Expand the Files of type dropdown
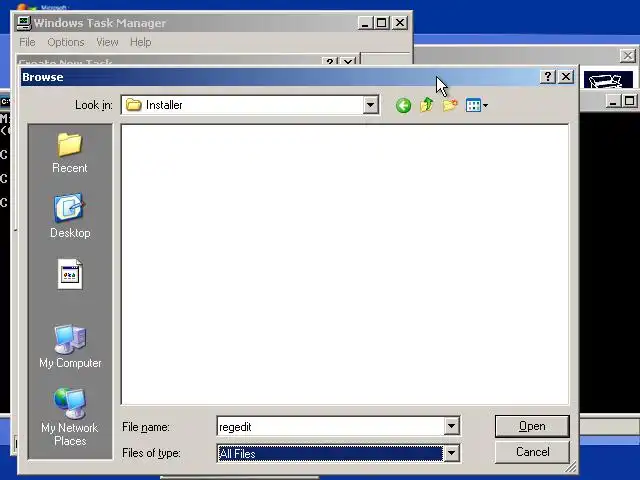This screenshot has height=480, width=640. tap(451, 453)
